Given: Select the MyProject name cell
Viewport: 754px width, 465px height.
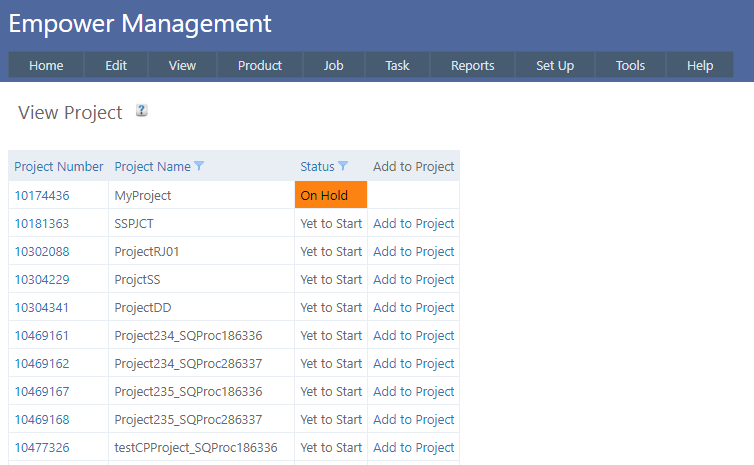Looking at the screenshot, I should click(x=143, y=196).
